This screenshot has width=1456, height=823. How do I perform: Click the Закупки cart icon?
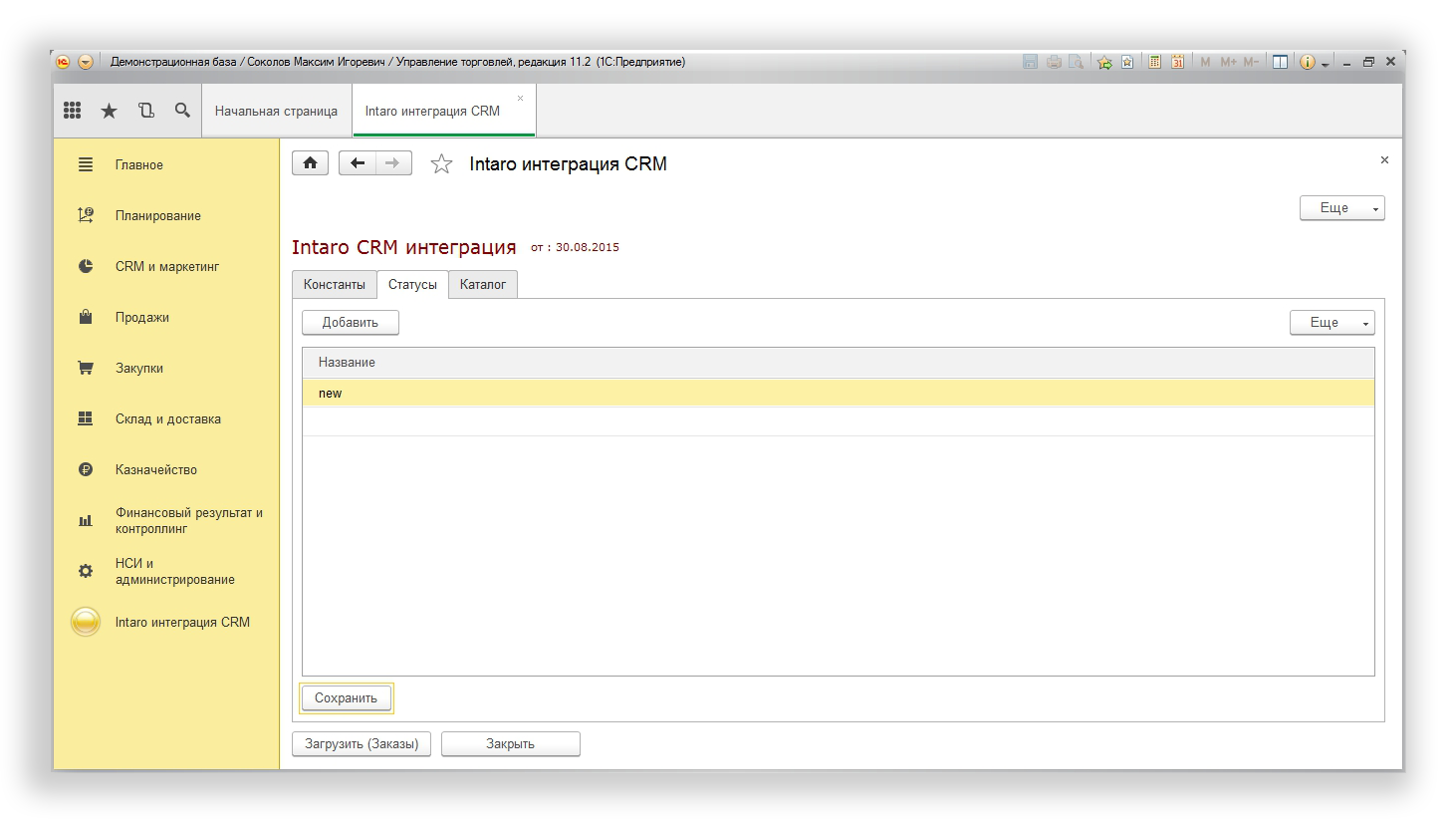(x=86, y=368)
